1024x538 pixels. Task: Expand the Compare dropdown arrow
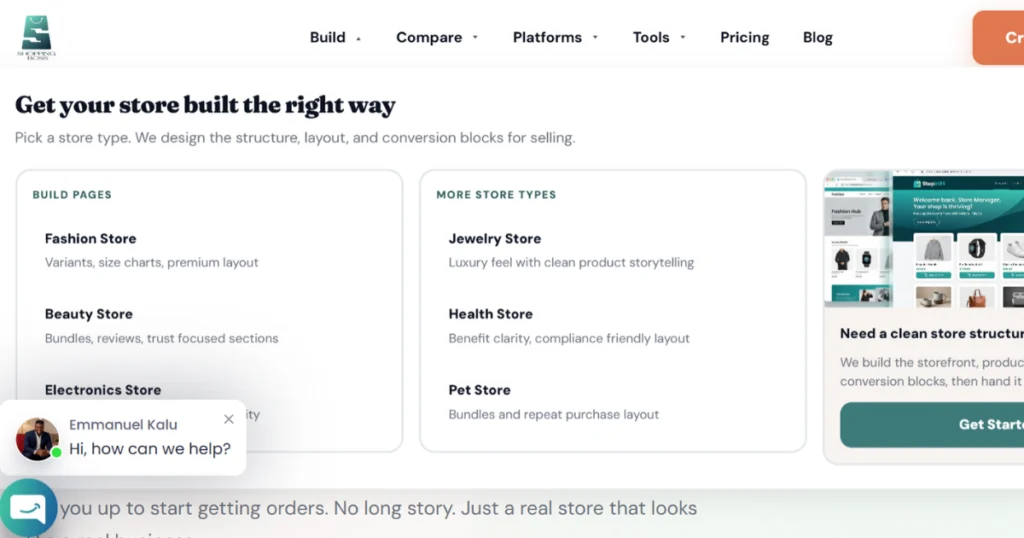tap(475, 37)
